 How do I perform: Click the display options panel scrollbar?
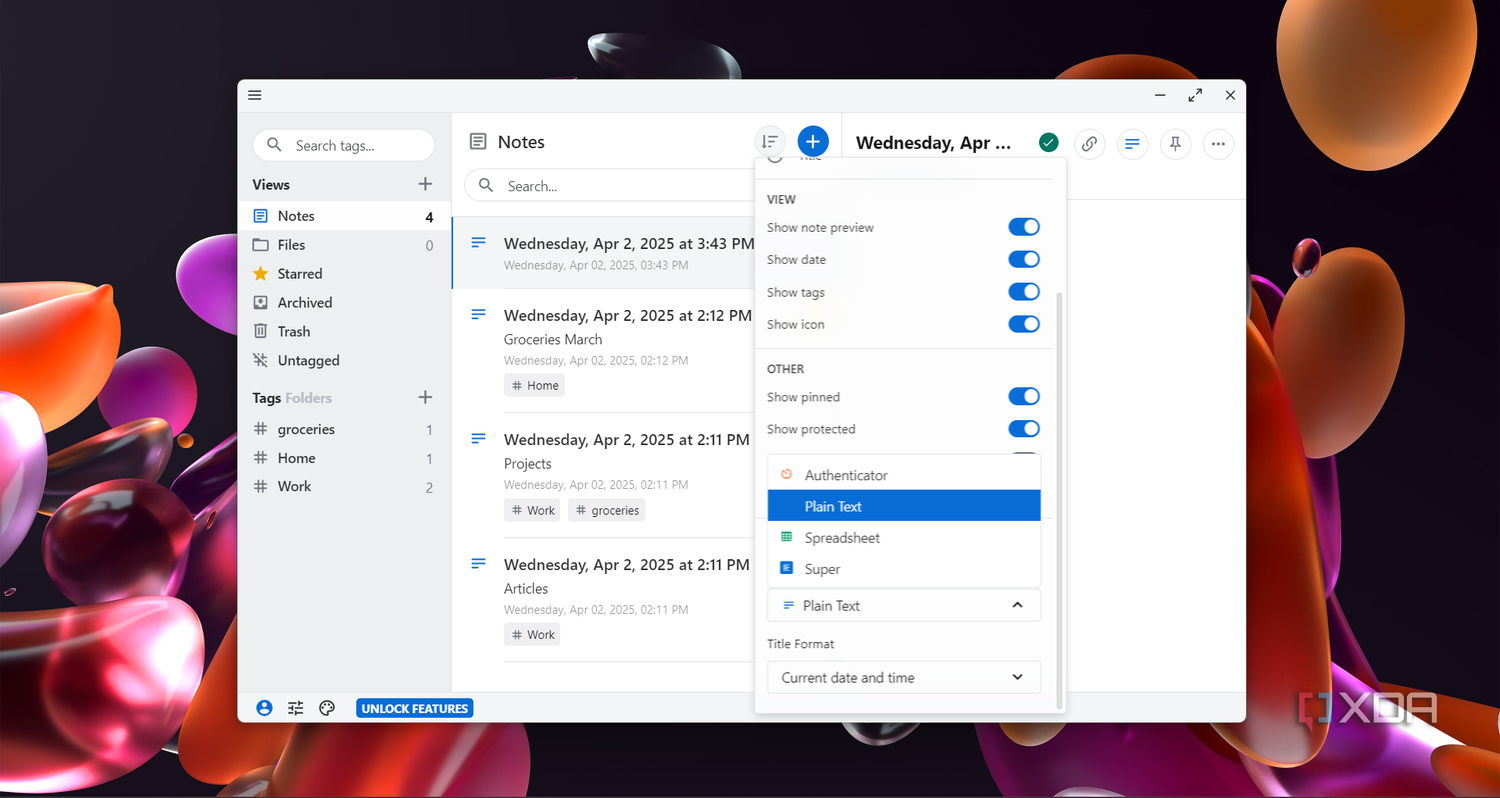(x=1060, y=500)
